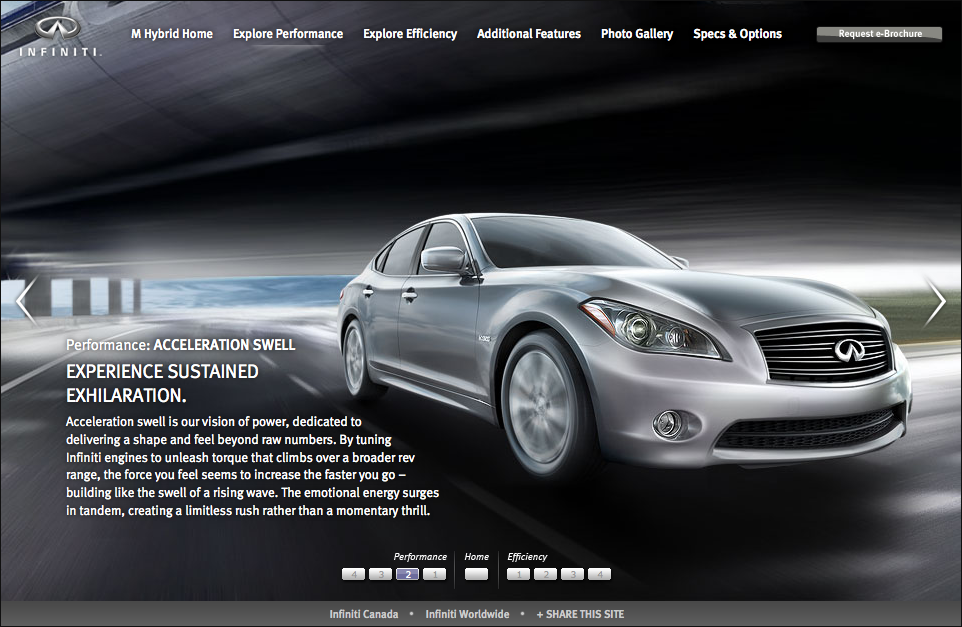Select highlighted Performance slide 2 button
The image size is (962, 627).
(x=407, y=574)
